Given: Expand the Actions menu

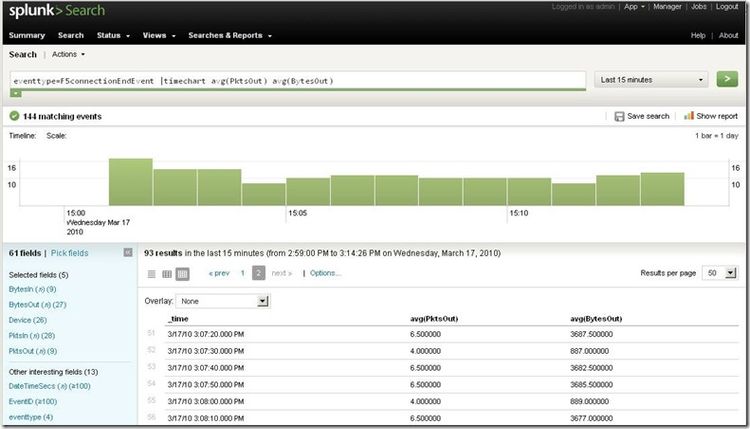Looking at the screenshot, I should coord(69,54).
